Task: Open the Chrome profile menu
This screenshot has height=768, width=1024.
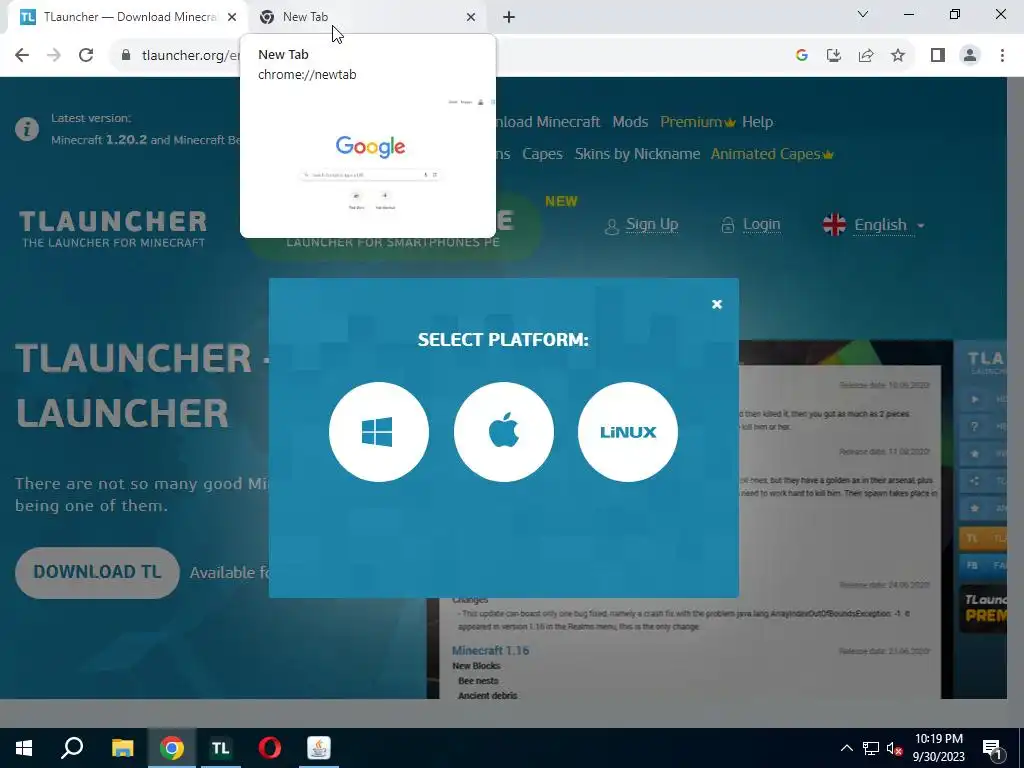Action: (970, 56)
